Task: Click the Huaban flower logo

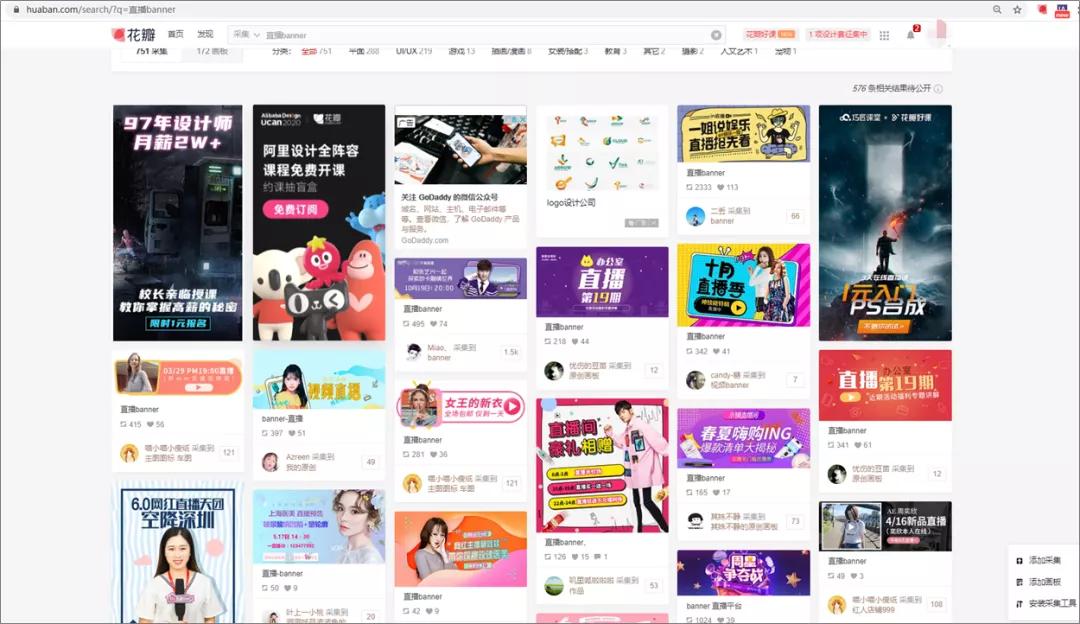Action: click(x=116, y=32)
